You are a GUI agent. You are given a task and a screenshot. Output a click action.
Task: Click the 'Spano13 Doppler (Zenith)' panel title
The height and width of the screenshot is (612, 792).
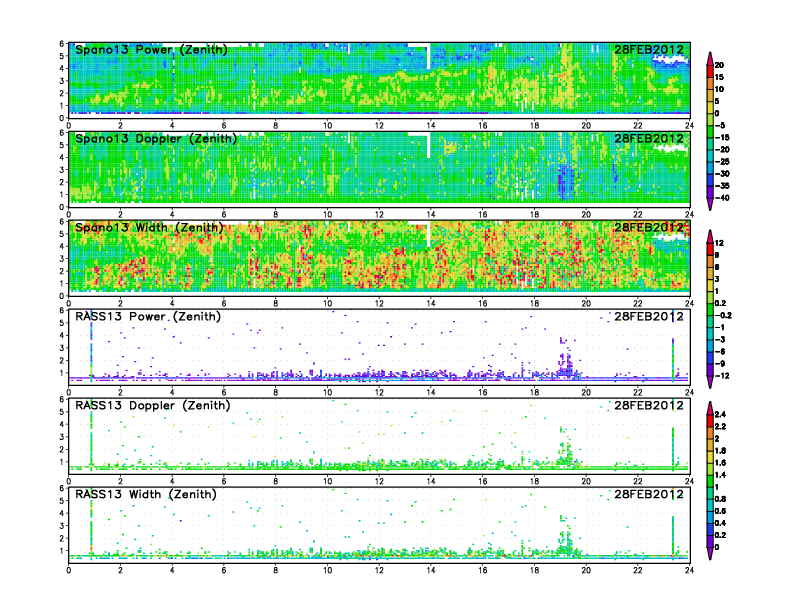[x=156, y=139]
